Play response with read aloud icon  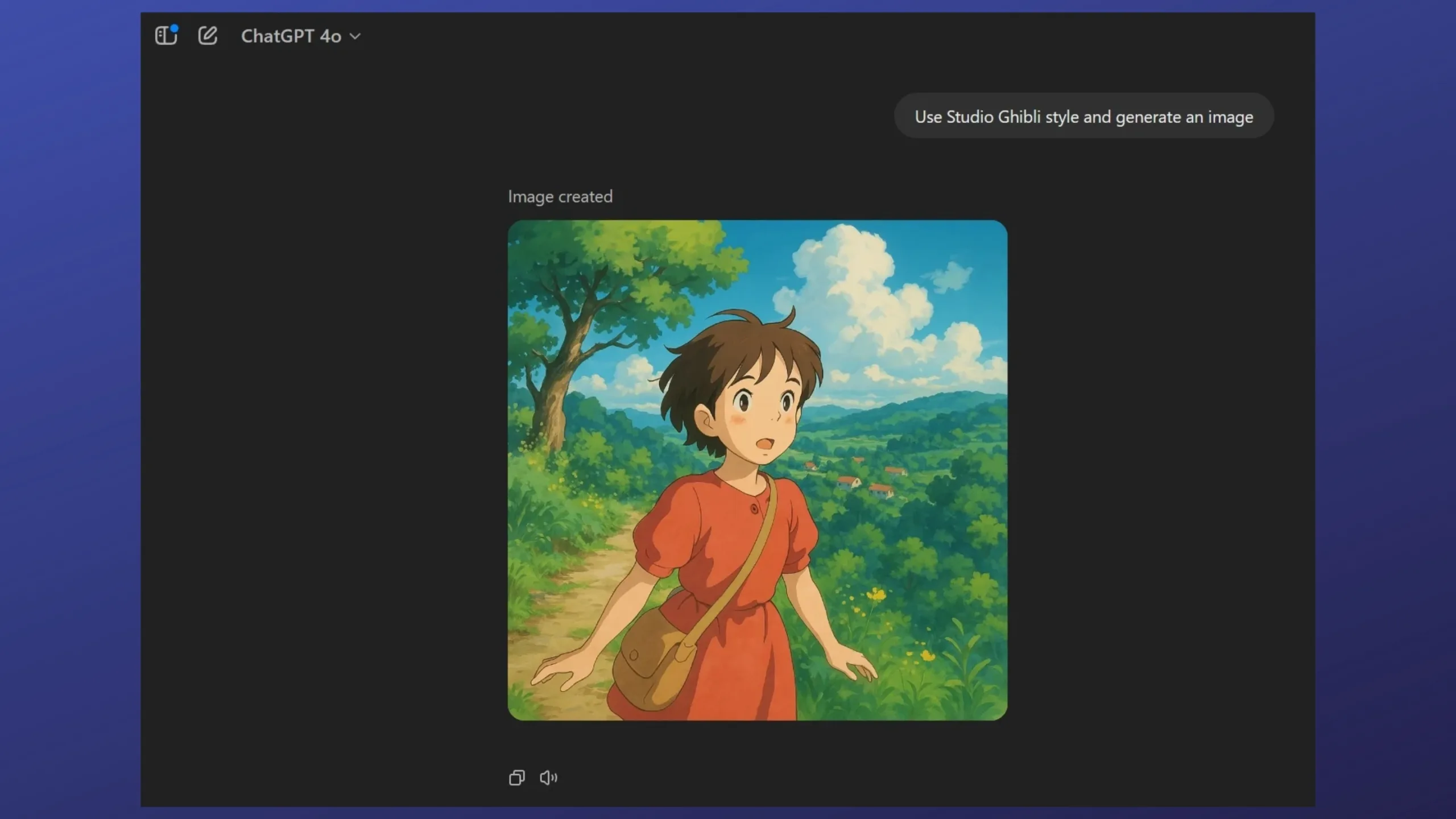(548, 777)
